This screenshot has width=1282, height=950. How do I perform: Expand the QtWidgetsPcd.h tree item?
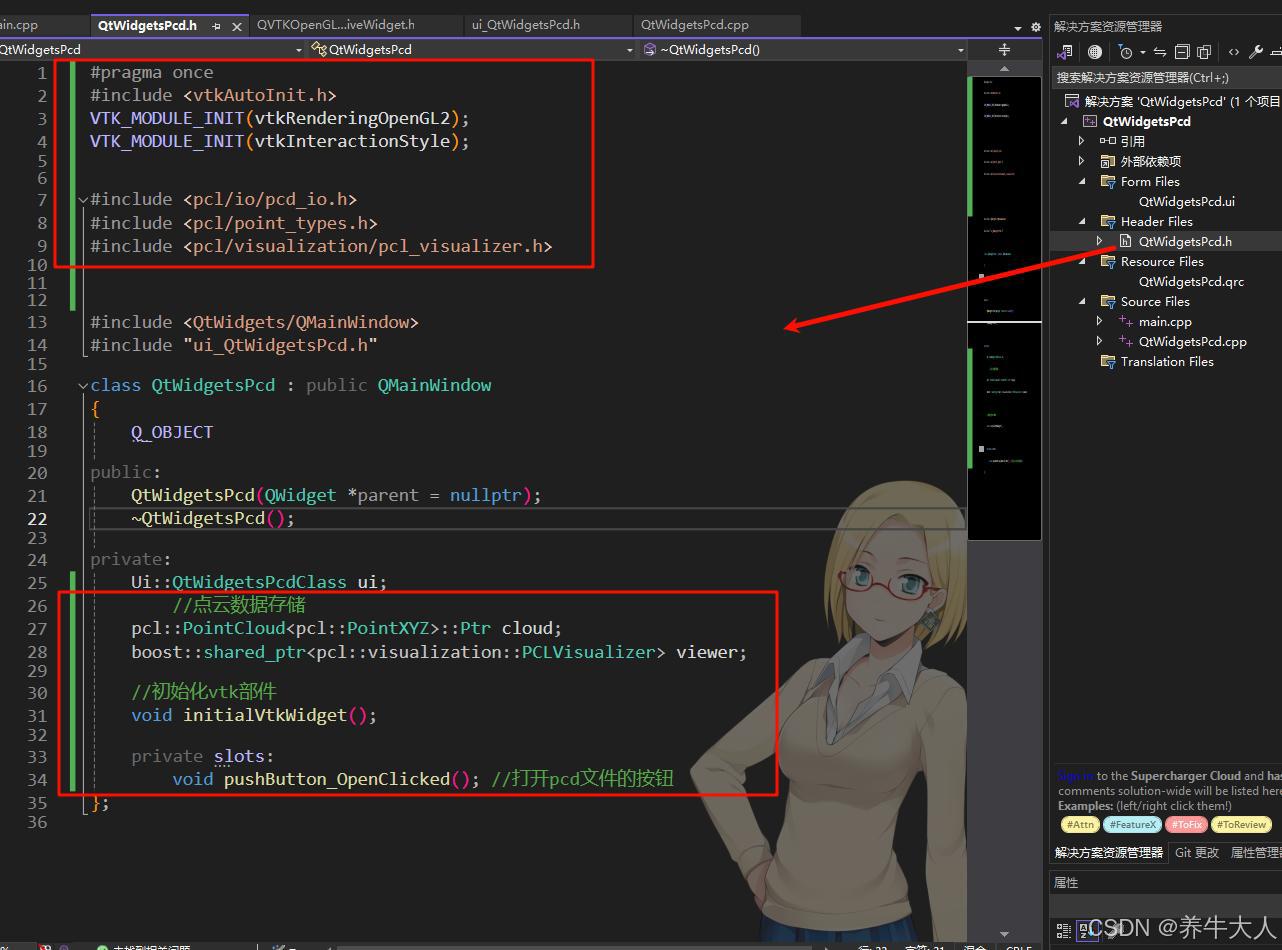click(x=1100, y=241)
